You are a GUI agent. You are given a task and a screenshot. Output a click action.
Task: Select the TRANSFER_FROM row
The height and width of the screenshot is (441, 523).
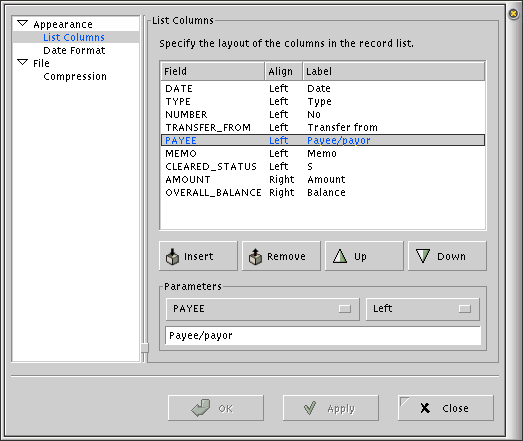[x=323, y=127]
